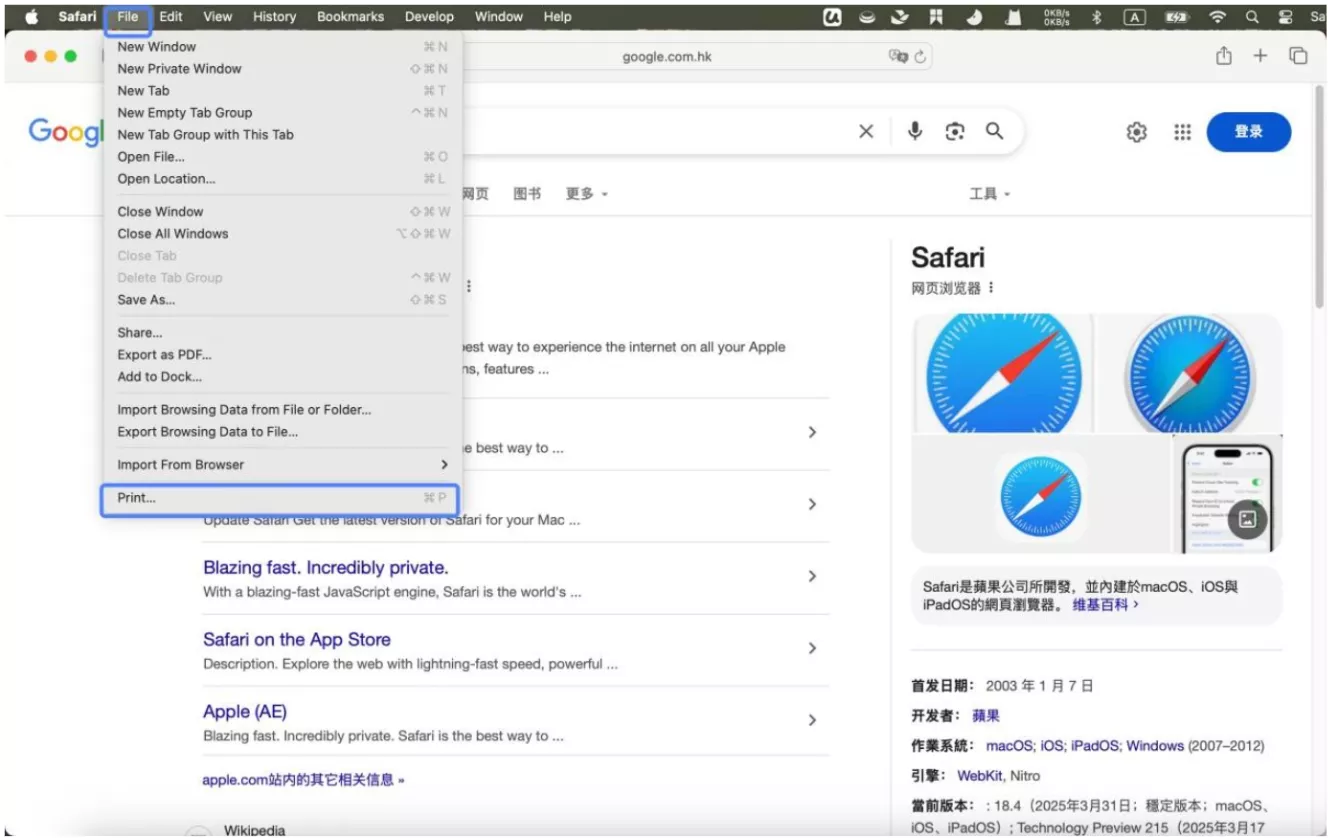Open the Bookmarks menu
This screenshot has width=1328, height=838.
click(350, 16)
